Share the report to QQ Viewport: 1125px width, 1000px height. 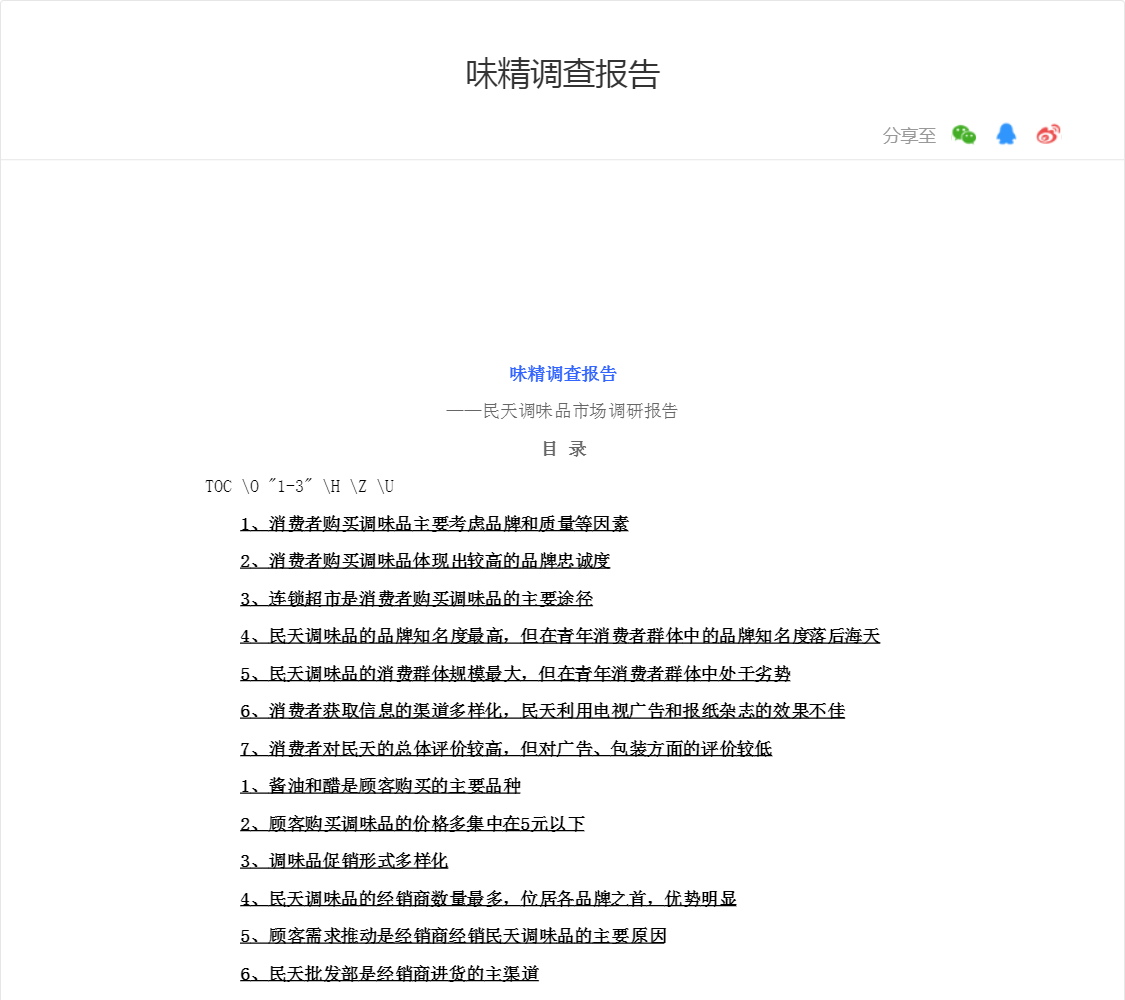click(x=1006, y=134)
